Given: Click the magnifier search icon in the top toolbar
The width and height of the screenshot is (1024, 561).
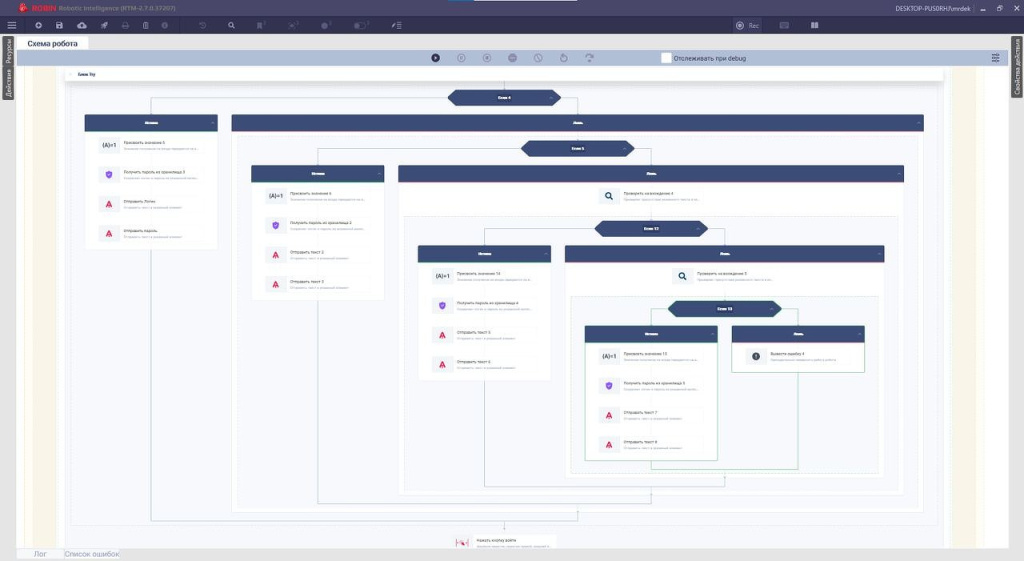Looking at the screenshot, I should 232,25.
